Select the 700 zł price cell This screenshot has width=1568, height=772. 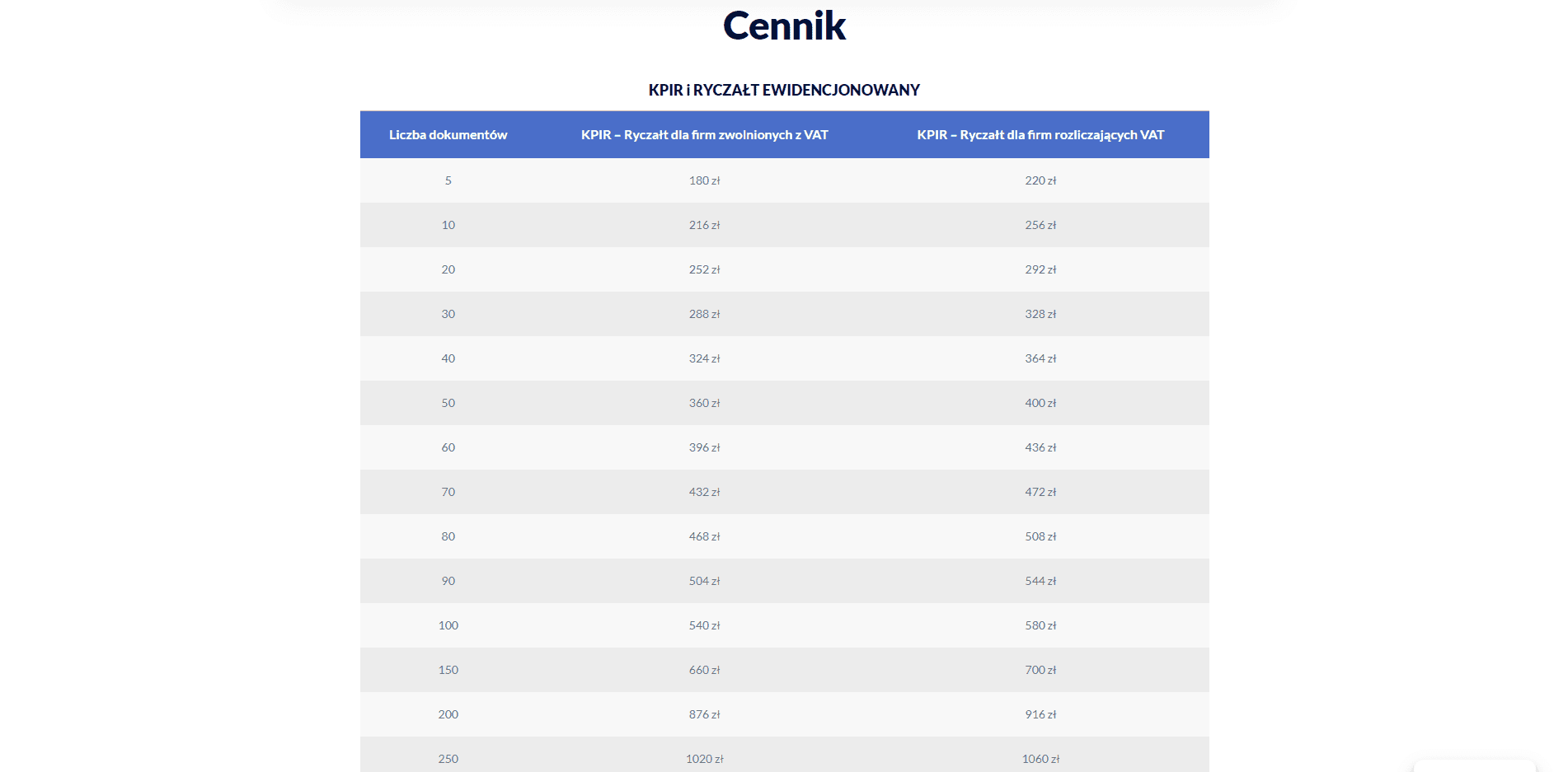(x=1040, y=670)
